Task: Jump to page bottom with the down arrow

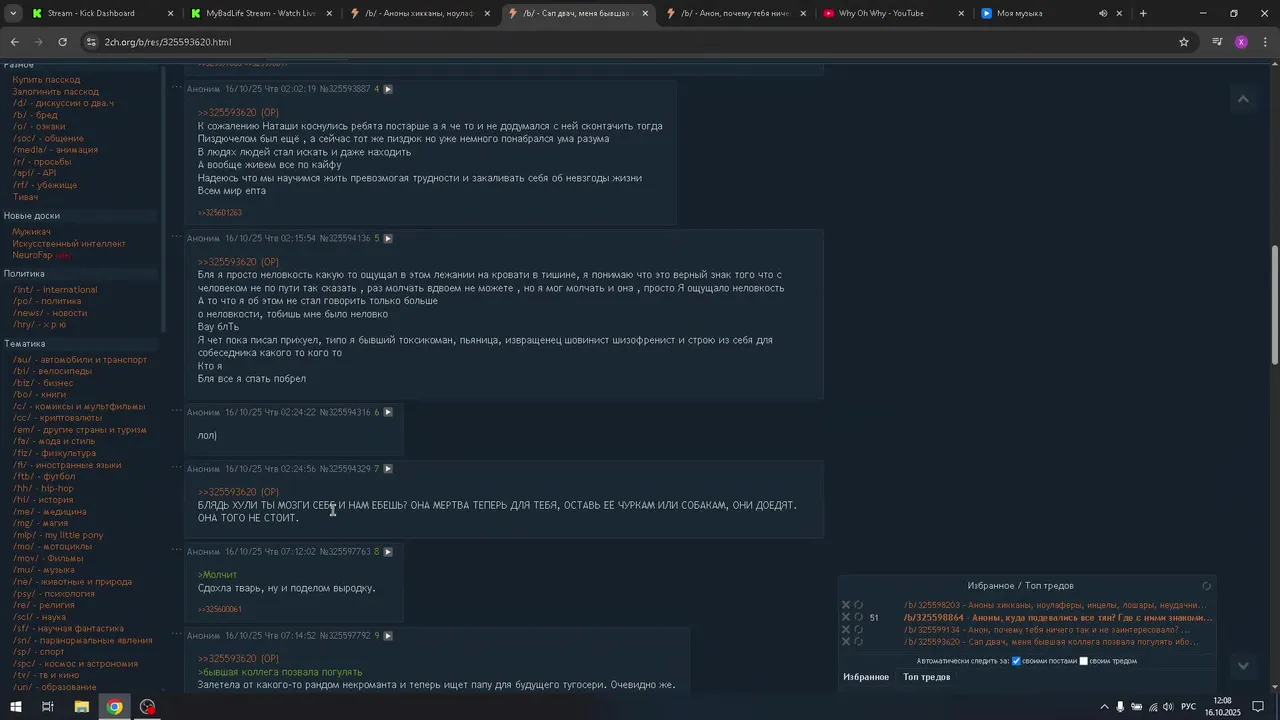Action: (x=1243, y=666)
